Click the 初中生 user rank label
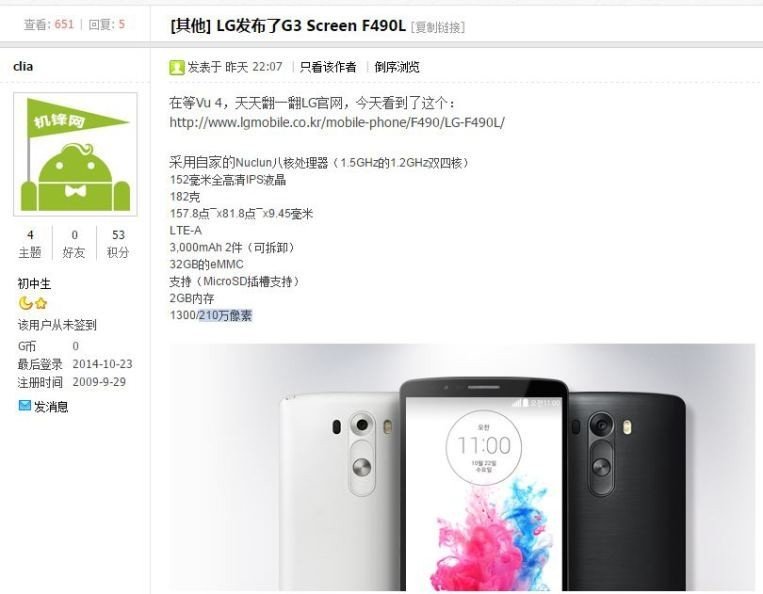The image size is (763, 594). click(34, 284)
